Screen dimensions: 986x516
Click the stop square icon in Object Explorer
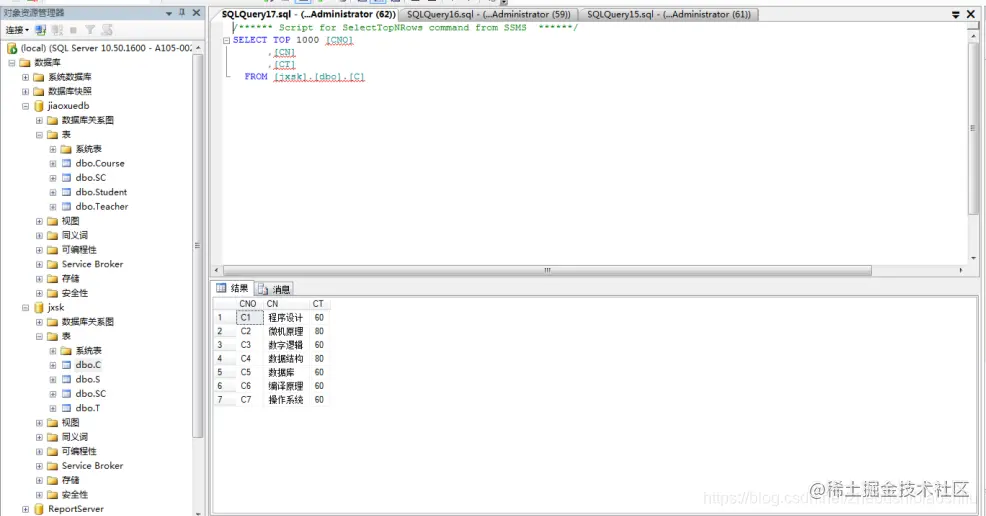(74, 30)
